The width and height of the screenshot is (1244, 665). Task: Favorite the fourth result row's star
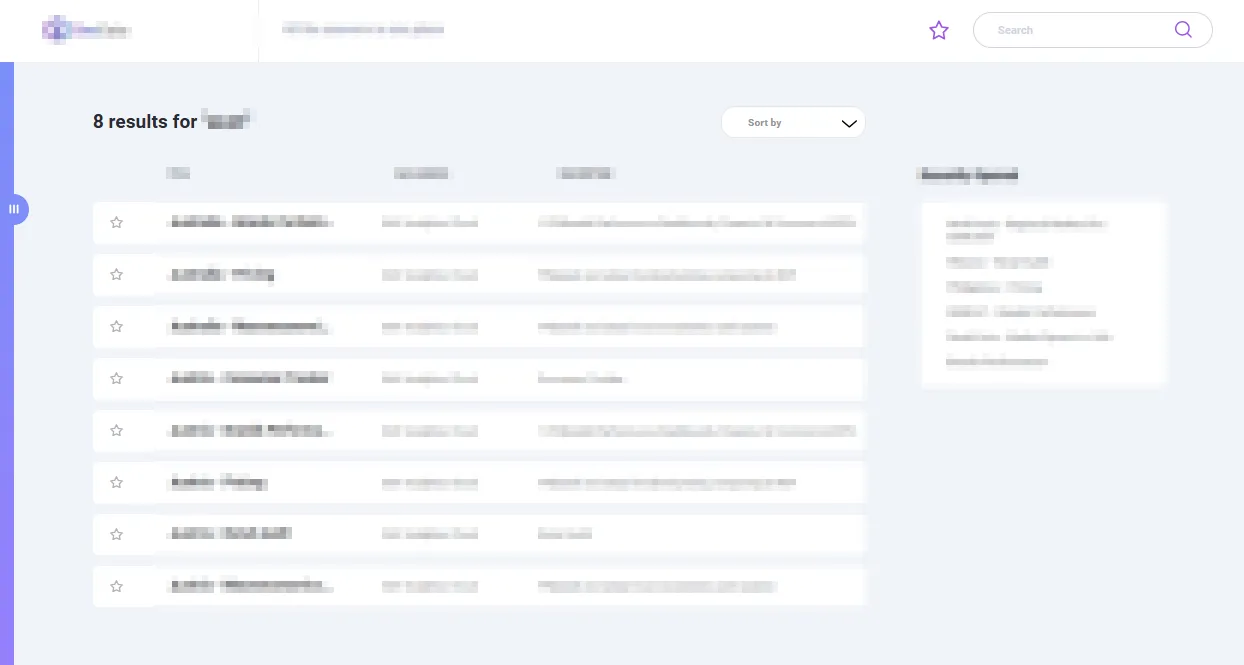[116, 378]
